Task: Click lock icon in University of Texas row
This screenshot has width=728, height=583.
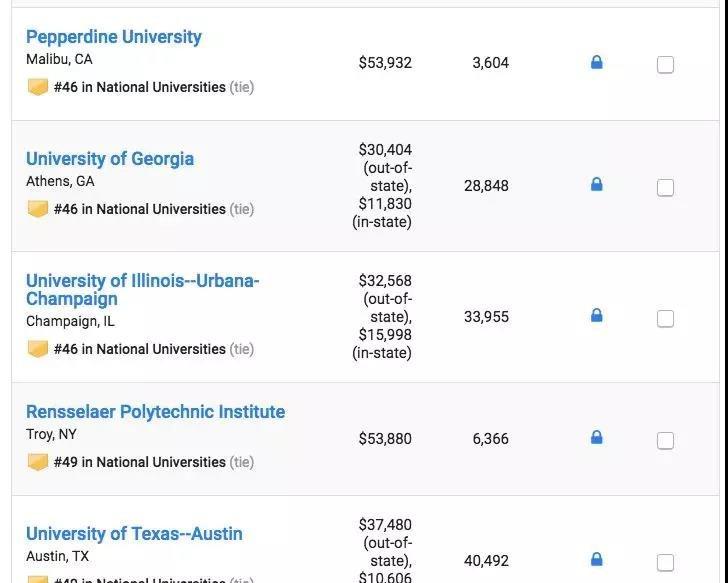Action: point(597,560)
